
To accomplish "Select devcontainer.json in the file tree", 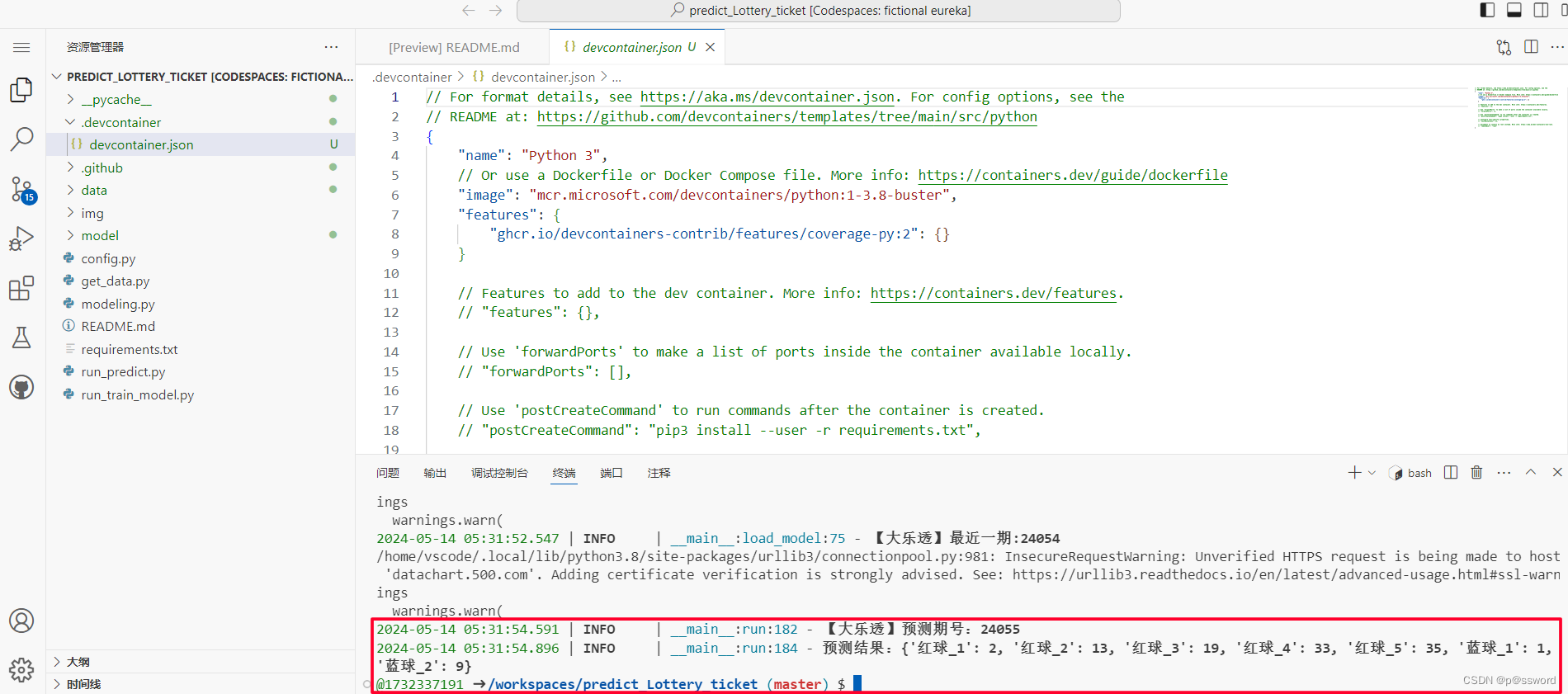I will [x=201, y=144].
